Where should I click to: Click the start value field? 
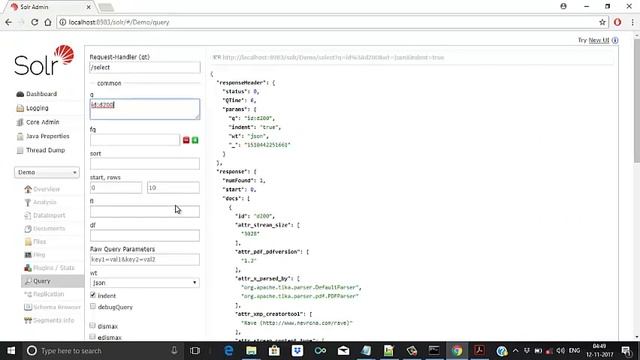tap(116, 188)
